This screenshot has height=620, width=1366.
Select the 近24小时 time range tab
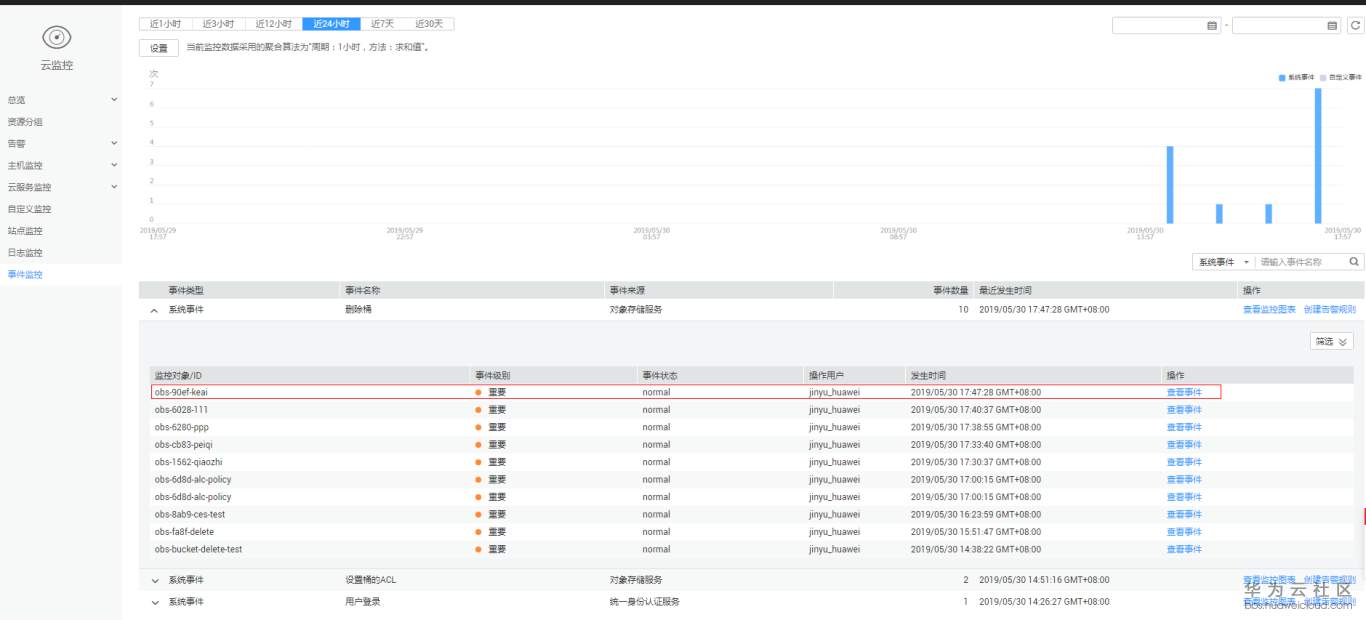tap(331, 24)
